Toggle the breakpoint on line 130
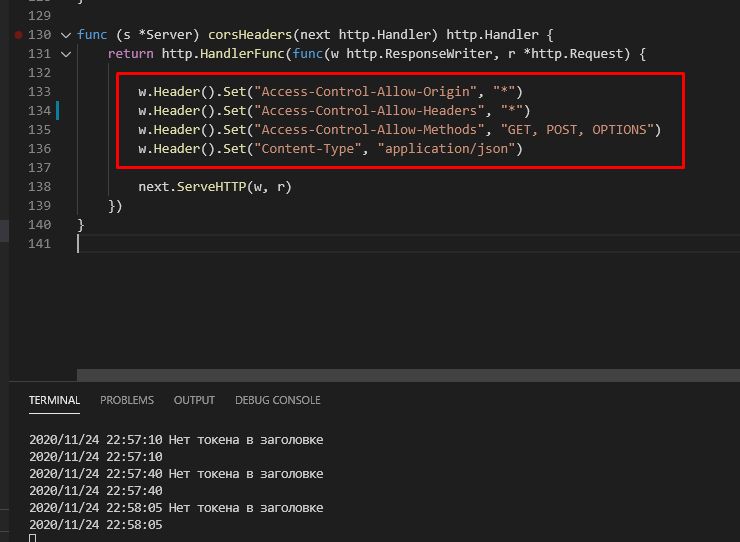Screen dimensions: 740x542 (x=18, y=35)
